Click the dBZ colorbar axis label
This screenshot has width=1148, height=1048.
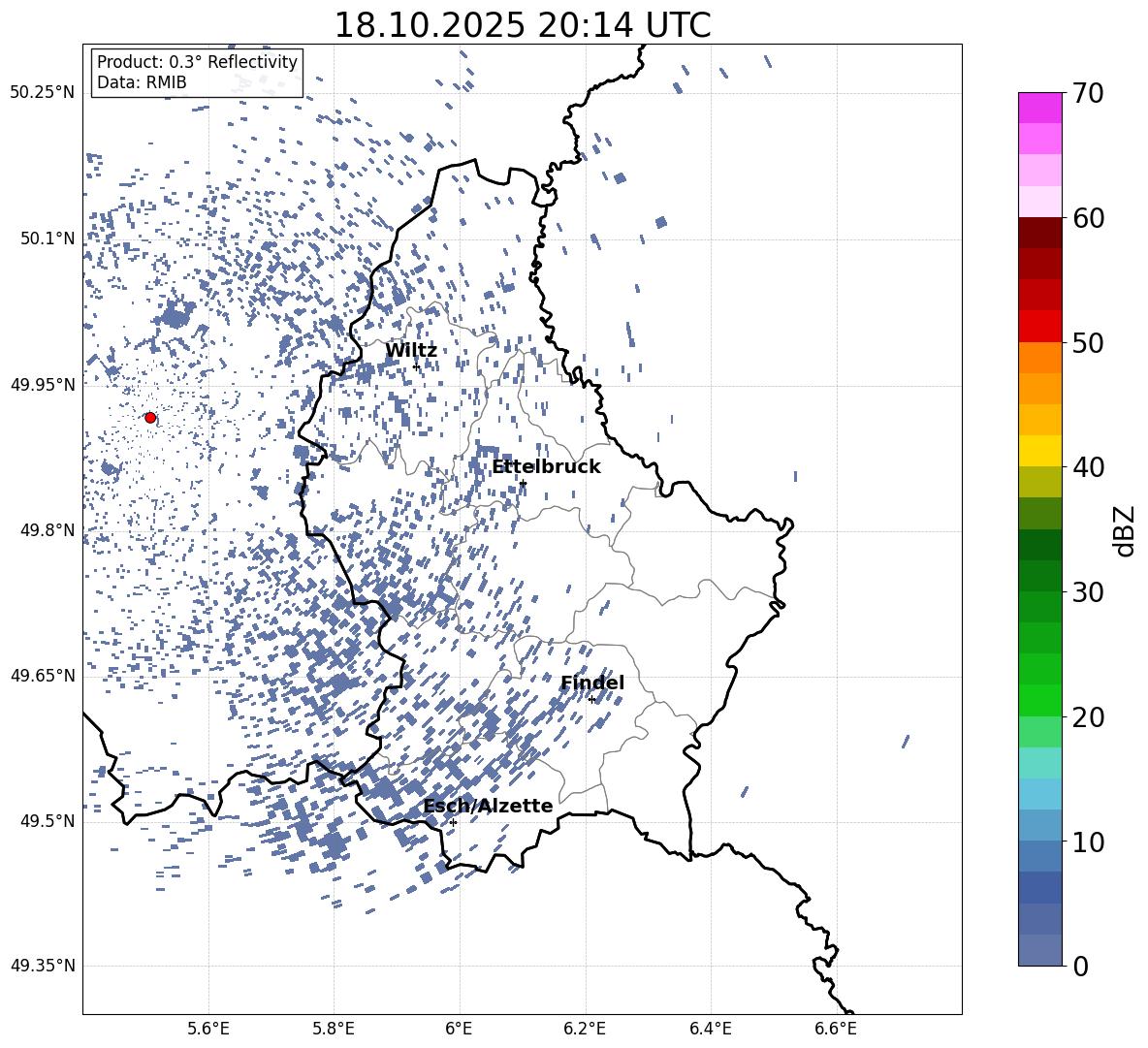(1124, 530)
